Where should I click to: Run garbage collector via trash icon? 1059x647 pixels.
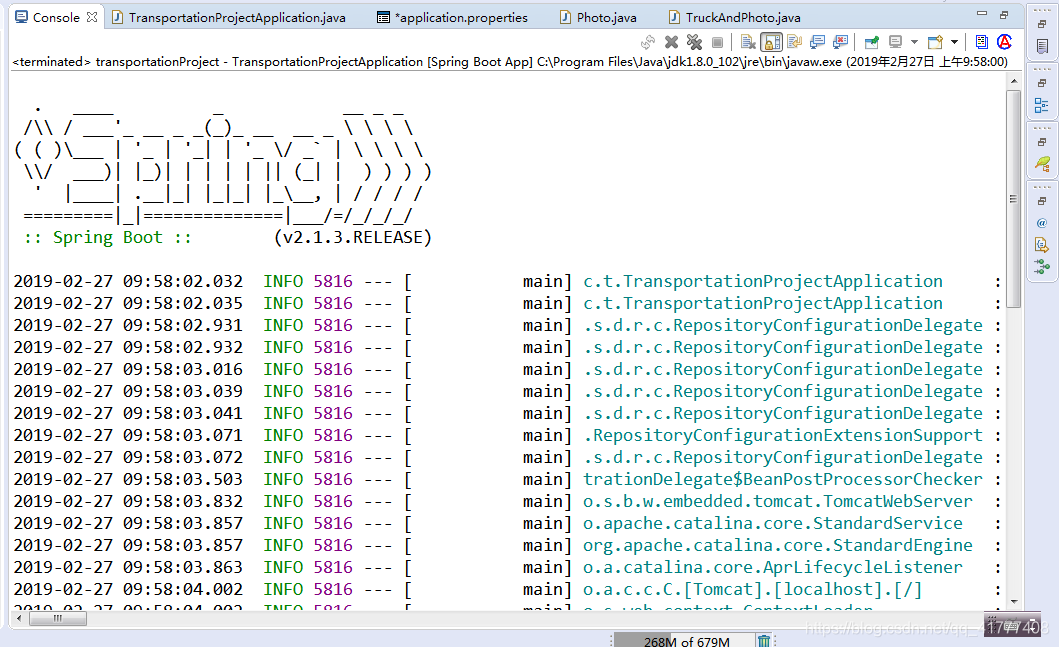764,640
